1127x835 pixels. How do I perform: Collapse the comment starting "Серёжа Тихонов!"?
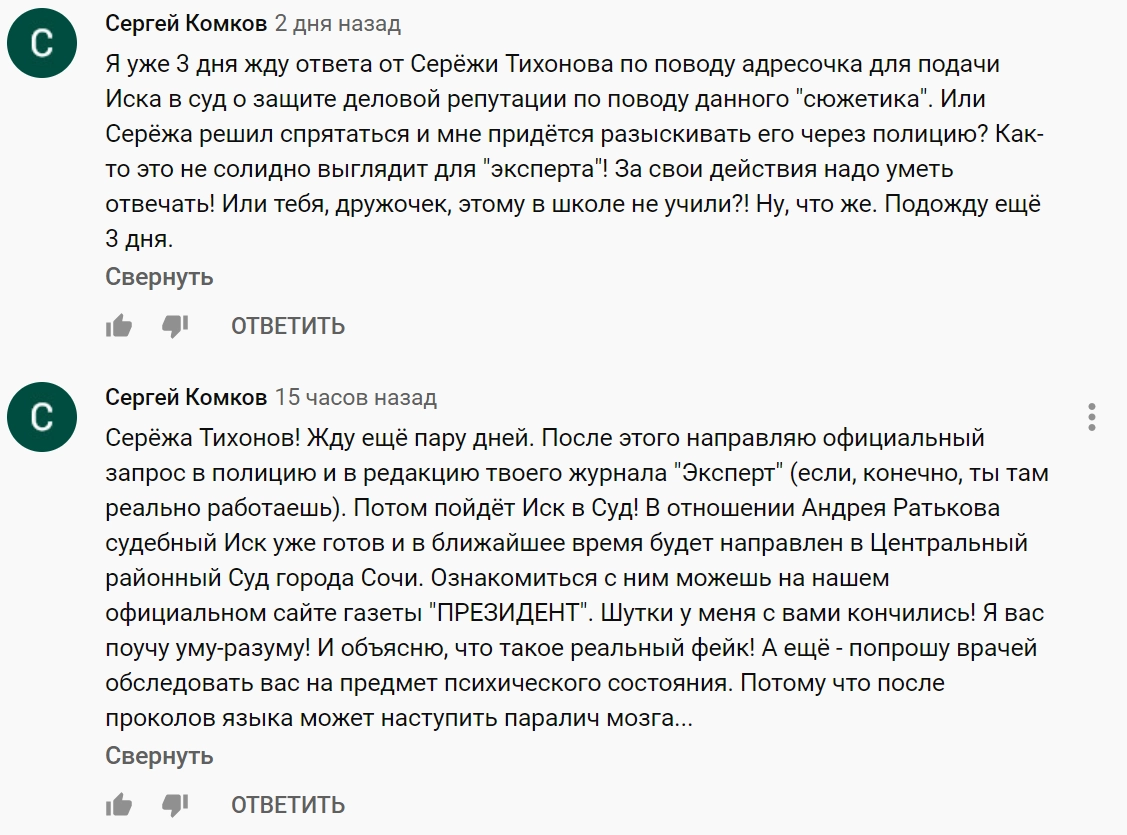(x=160, y=756)
